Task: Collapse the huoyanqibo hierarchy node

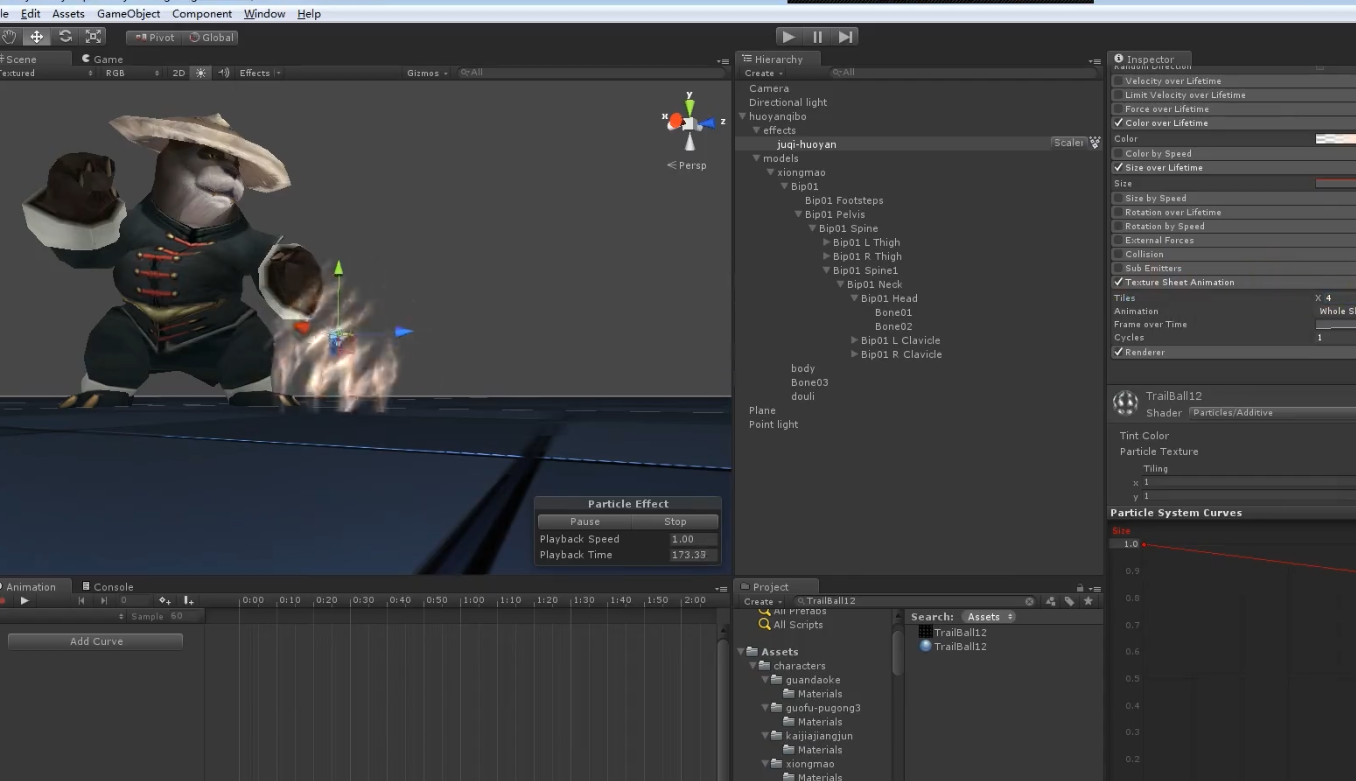Action: pos(742,117)
